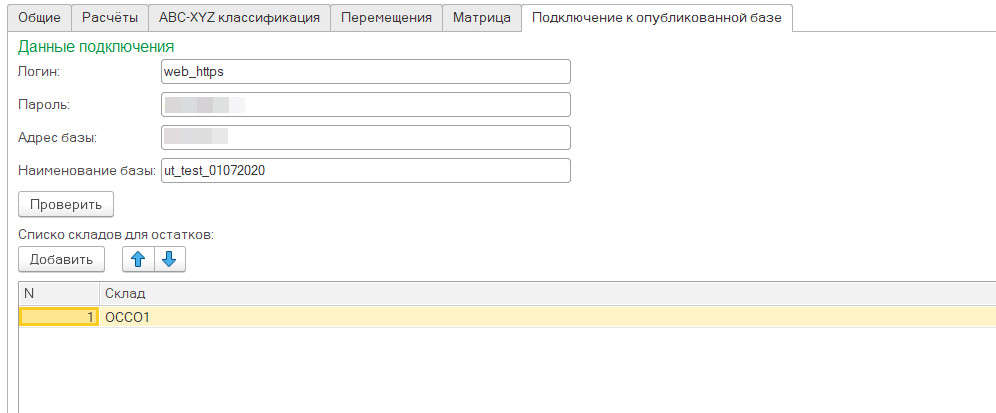
Task: Switch to the Расчёты tab
Action: coord(109,18)
